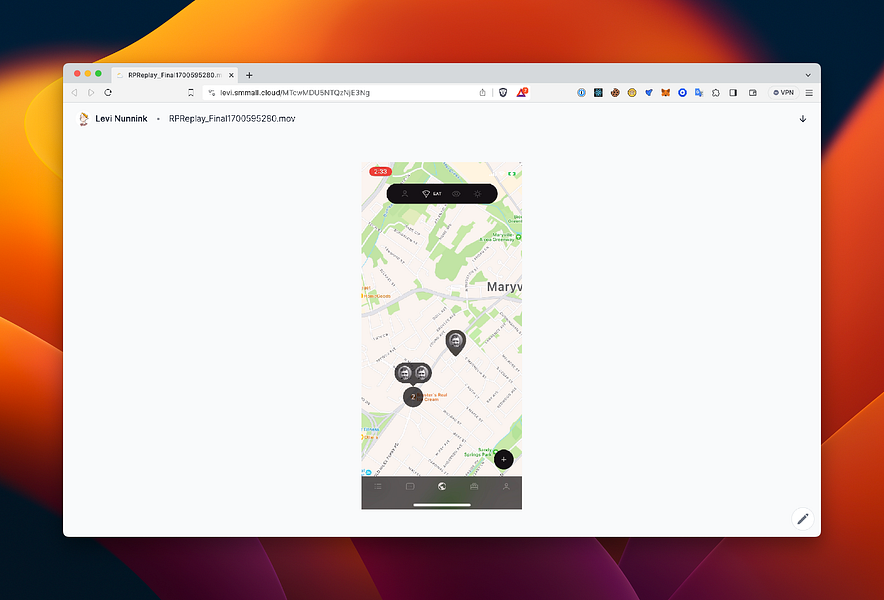Expand the tab list chevron

pyautogui.click(x=808, y=75)
